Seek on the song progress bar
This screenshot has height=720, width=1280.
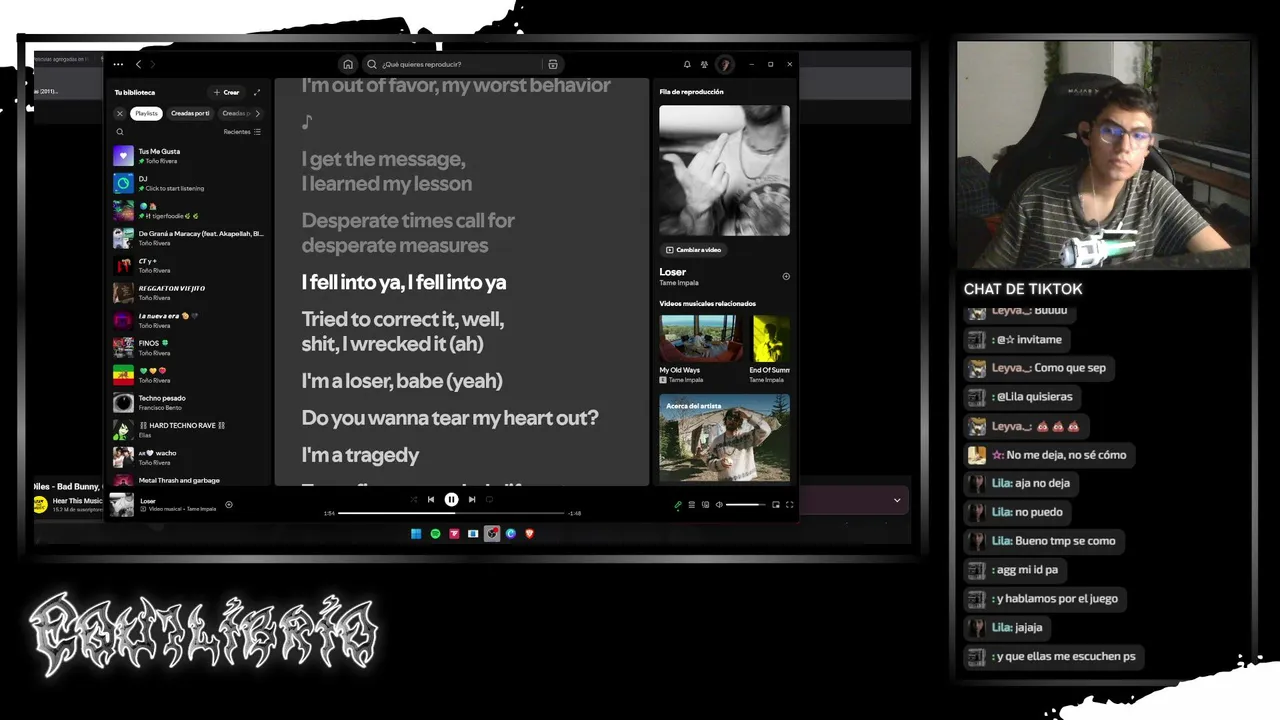click(451, 513)
